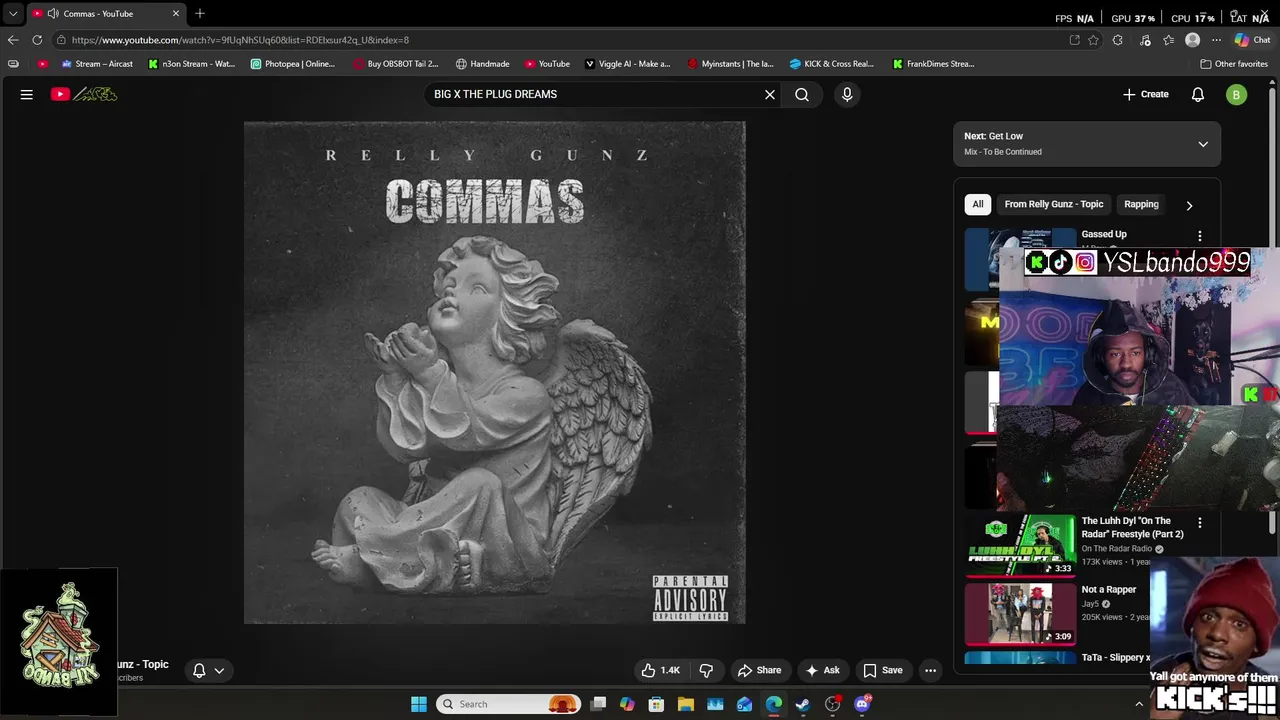Open the Relly Gunz - Topic channel name
The height and width of the screenshot is (720, 1280).
[x=142, y=664]
